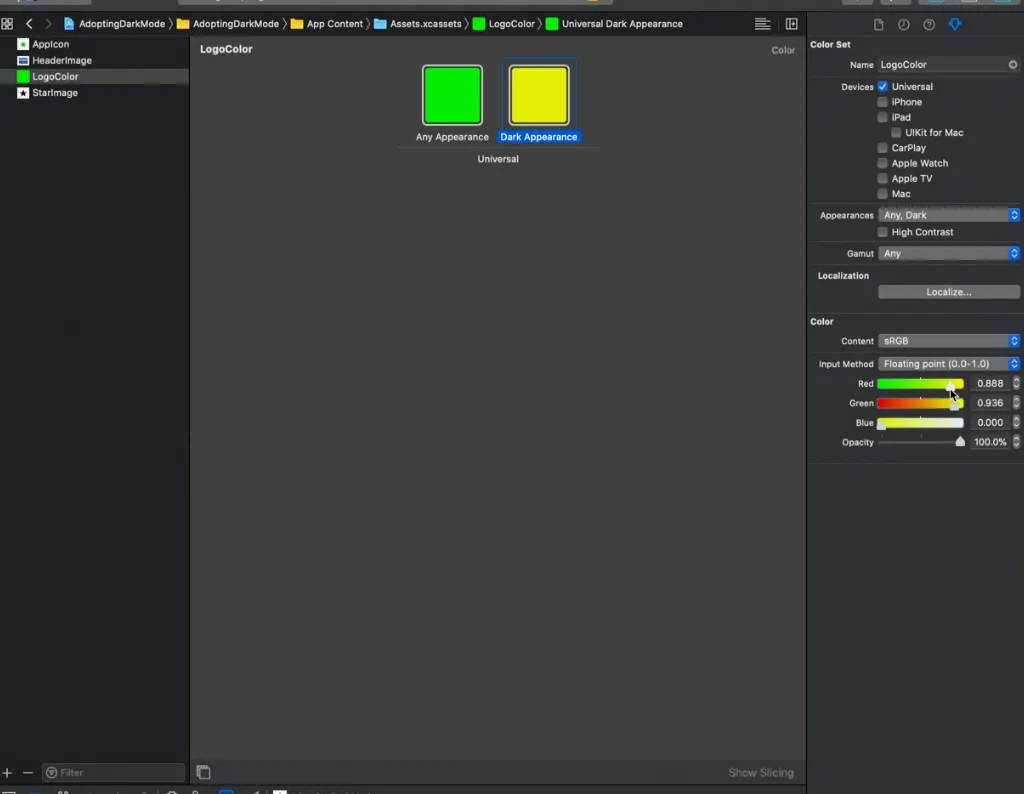The image size is (1024, 794).
Task: Click the Any Appearance label
Action: [x=452, y=137]
